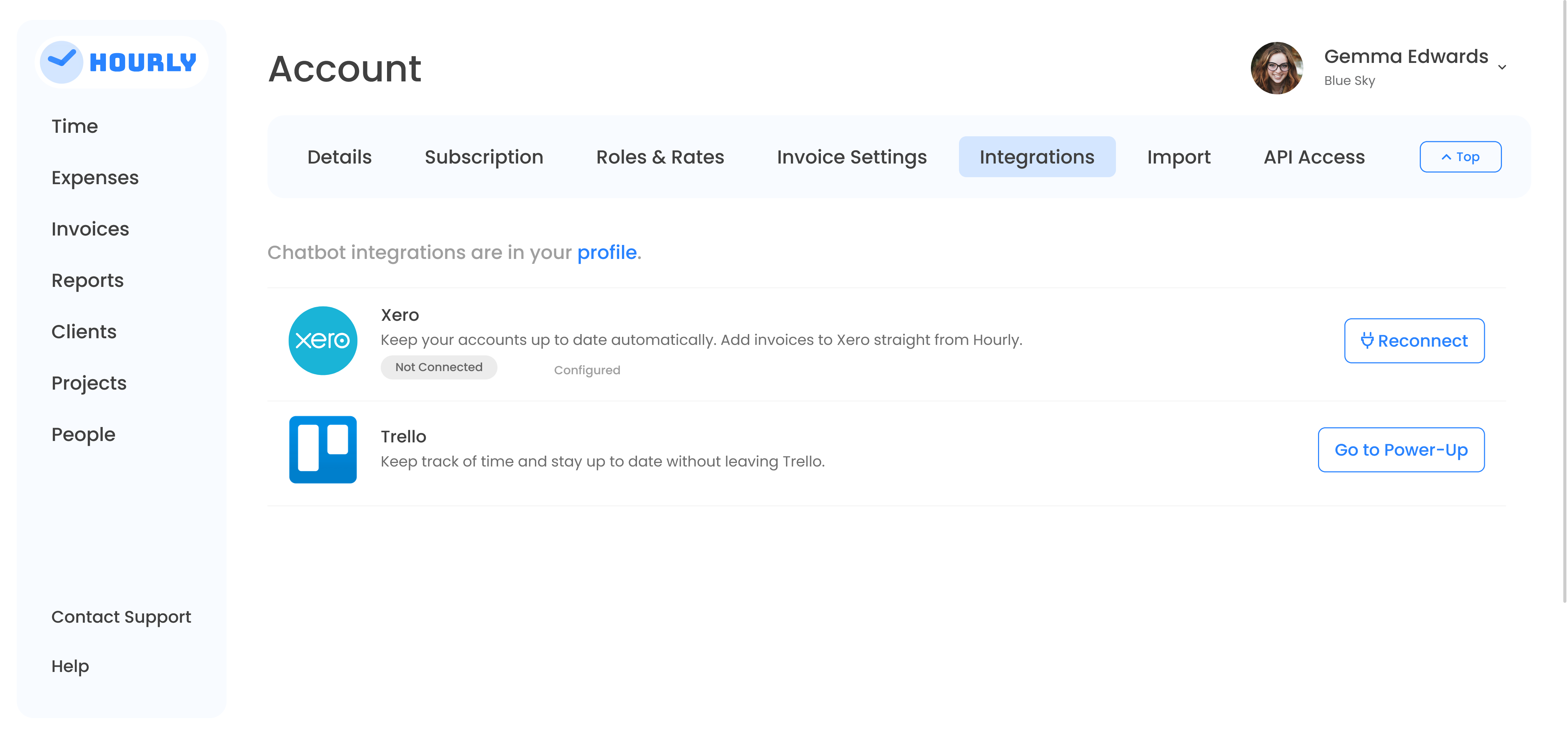Screen dimensions: 1568x738
Task: Click the Hourly checkmark logo icon
Action: [62, 62]
